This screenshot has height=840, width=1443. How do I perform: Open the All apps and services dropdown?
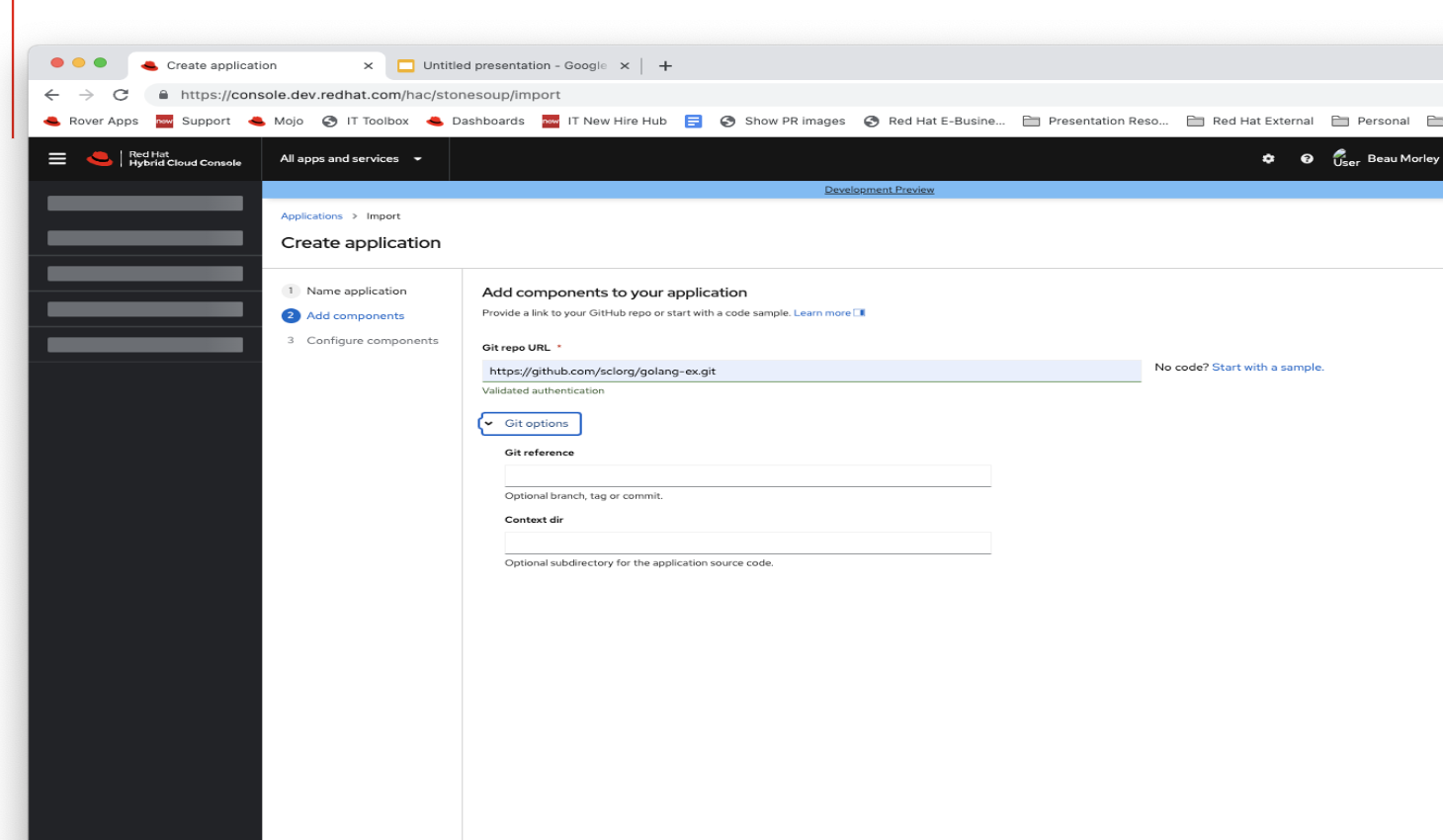(351, 158)
